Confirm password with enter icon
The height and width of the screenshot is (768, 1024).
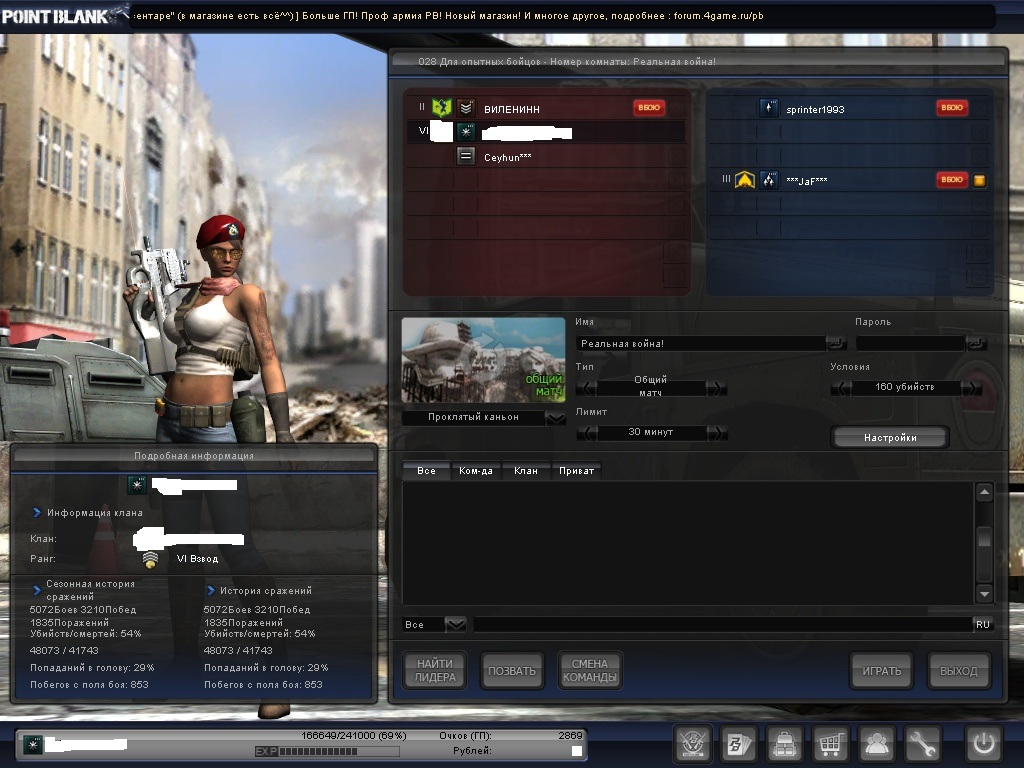[x=976, y=343]
